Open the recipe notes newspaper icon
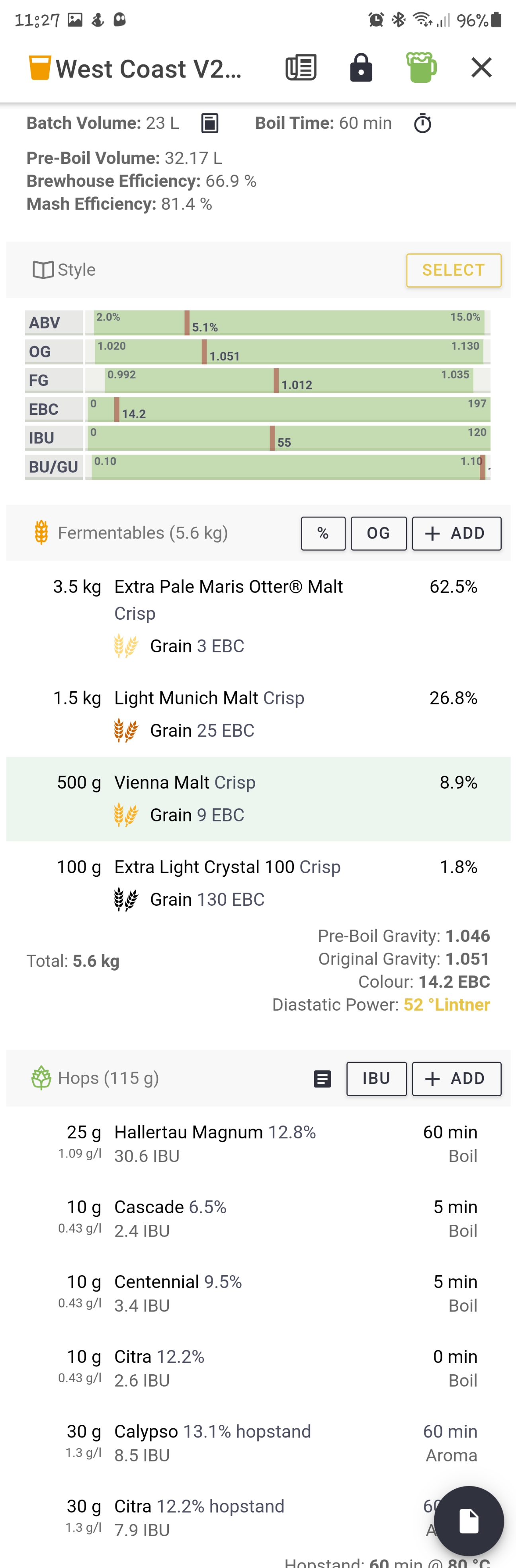This screenshot has width=516, height=1568. (301, 68)
